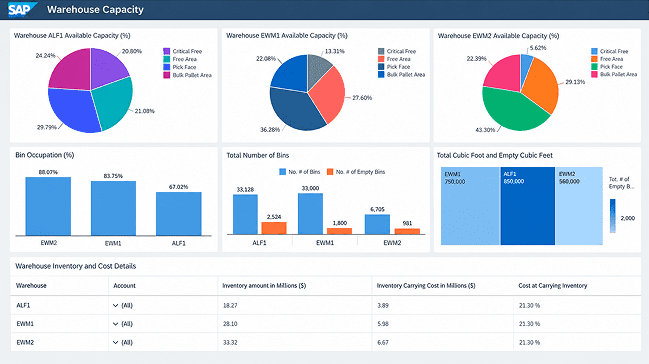Click EWM1 chart Free Area legend swatch
Viewport: 649px width, 364px height.
pos(381,59)
